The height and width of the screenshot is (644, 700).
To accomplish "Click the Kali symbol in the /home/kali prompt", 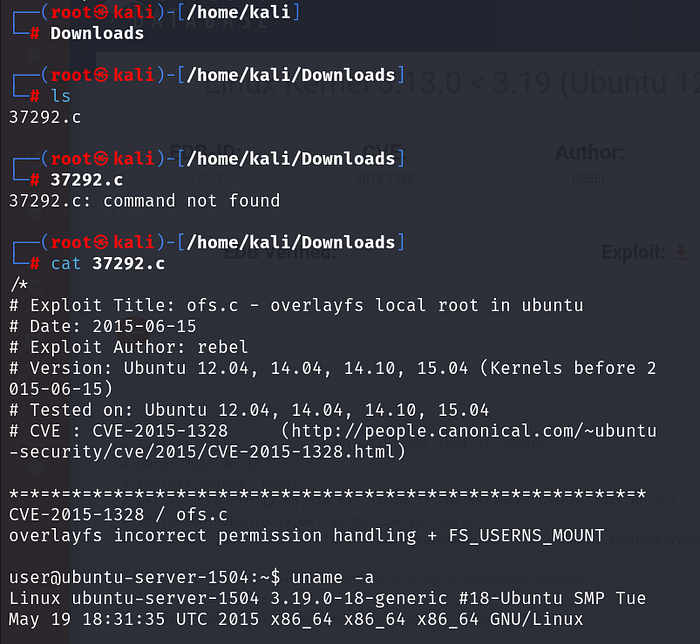I will (x=101, y=12).
